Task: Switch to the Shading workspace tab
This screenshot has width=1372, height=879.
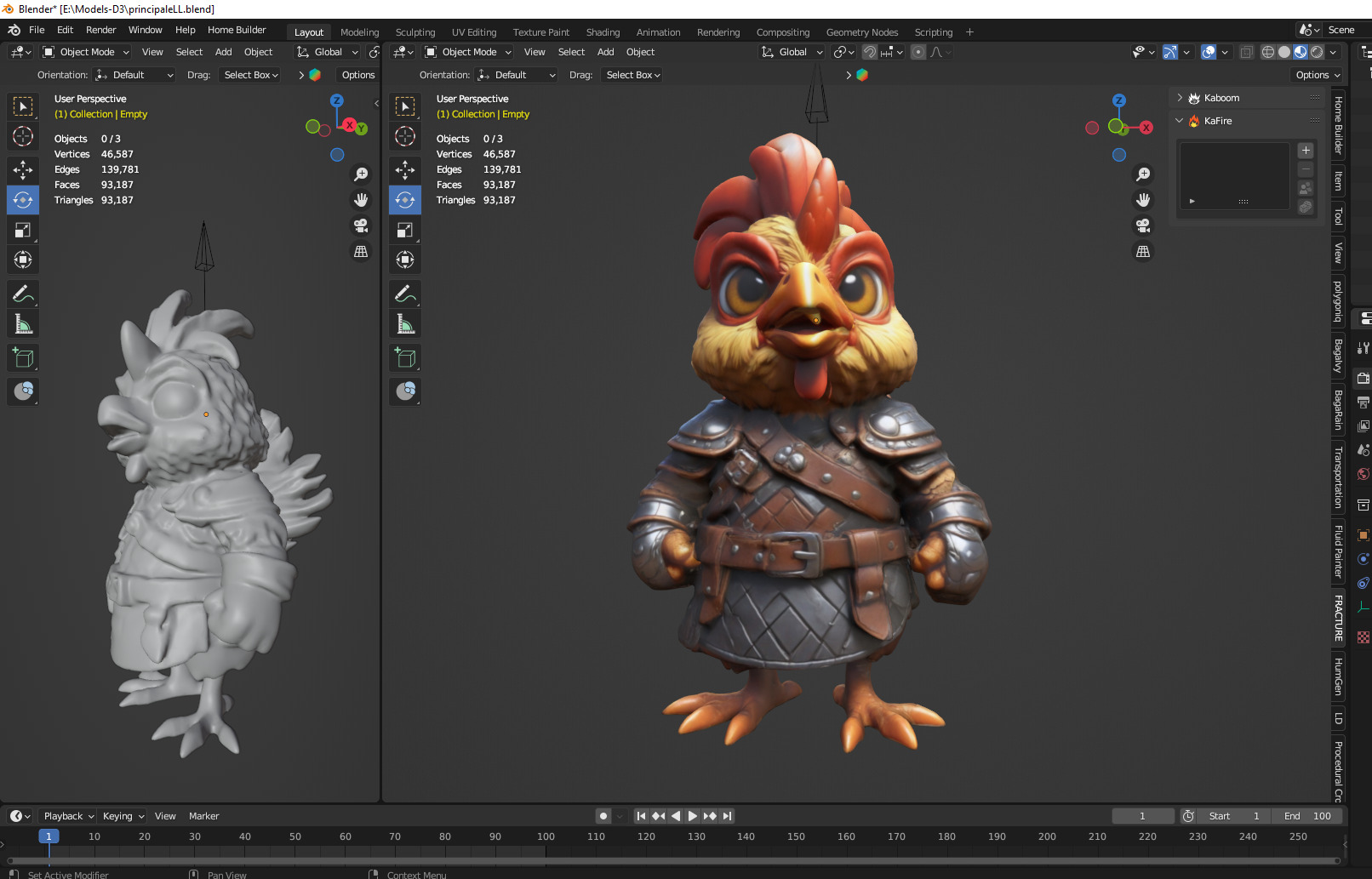Action: pyautogui.click(x=603, y=32)
